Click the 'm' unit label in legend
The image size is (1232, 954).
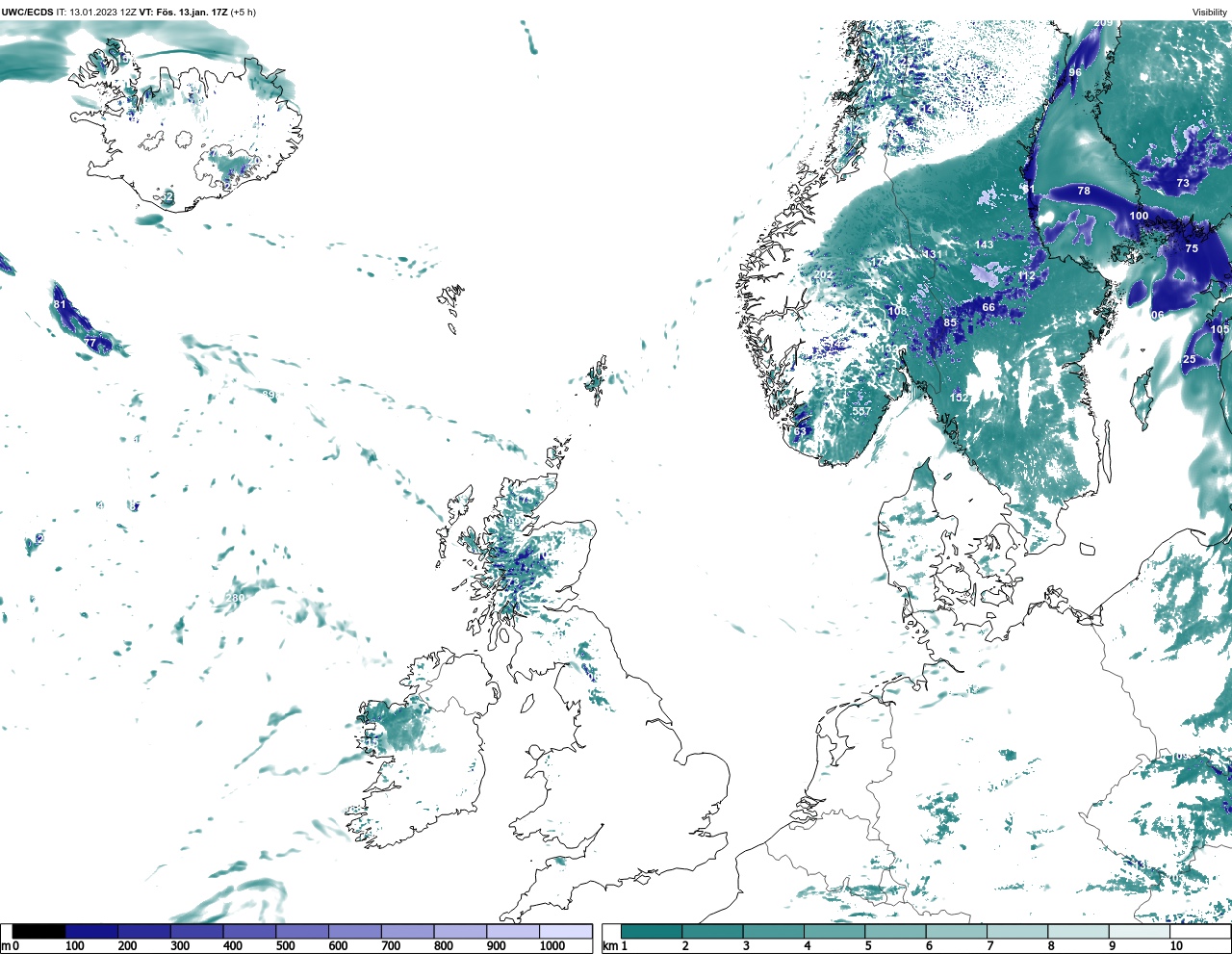(5, 946)
